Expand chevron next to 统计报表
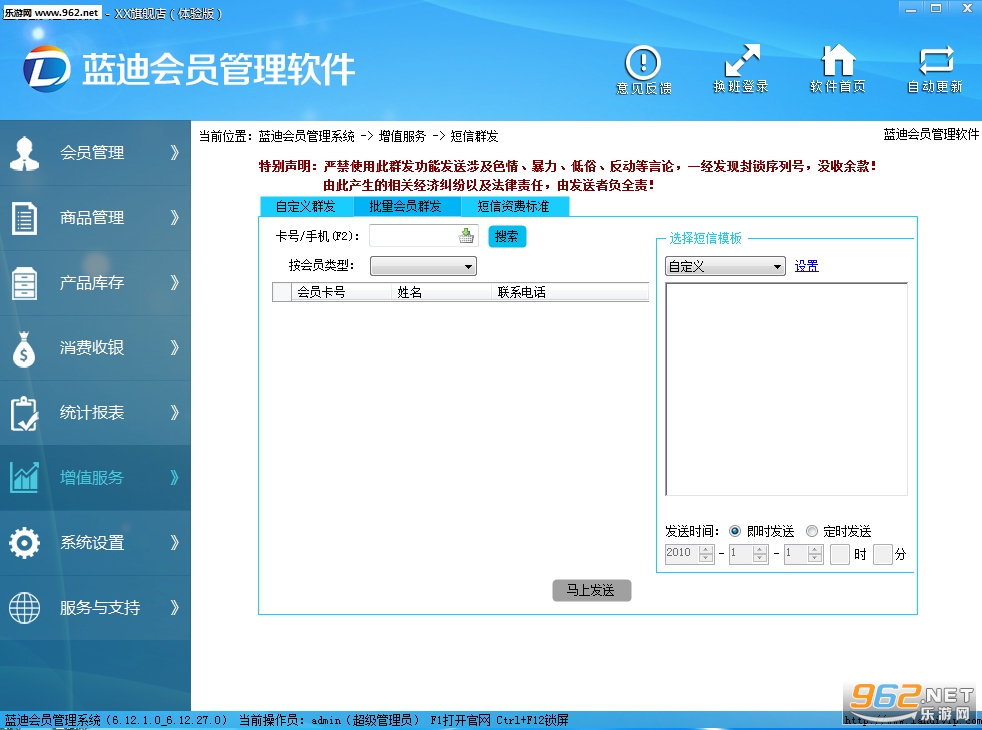982x730 pixels. pos(175,413)
